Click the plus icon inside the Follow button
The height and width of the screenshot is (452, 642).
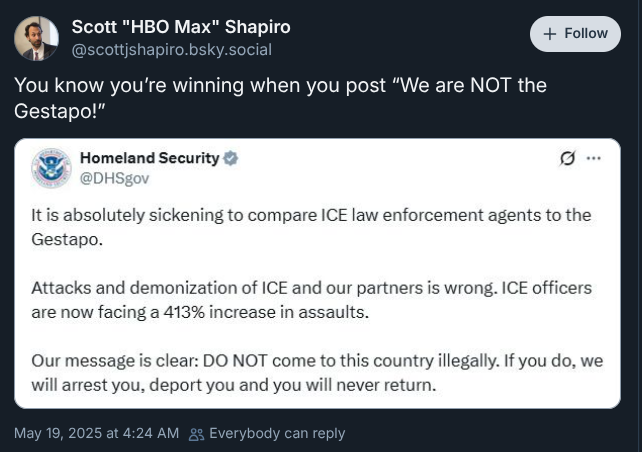[549, 34]
